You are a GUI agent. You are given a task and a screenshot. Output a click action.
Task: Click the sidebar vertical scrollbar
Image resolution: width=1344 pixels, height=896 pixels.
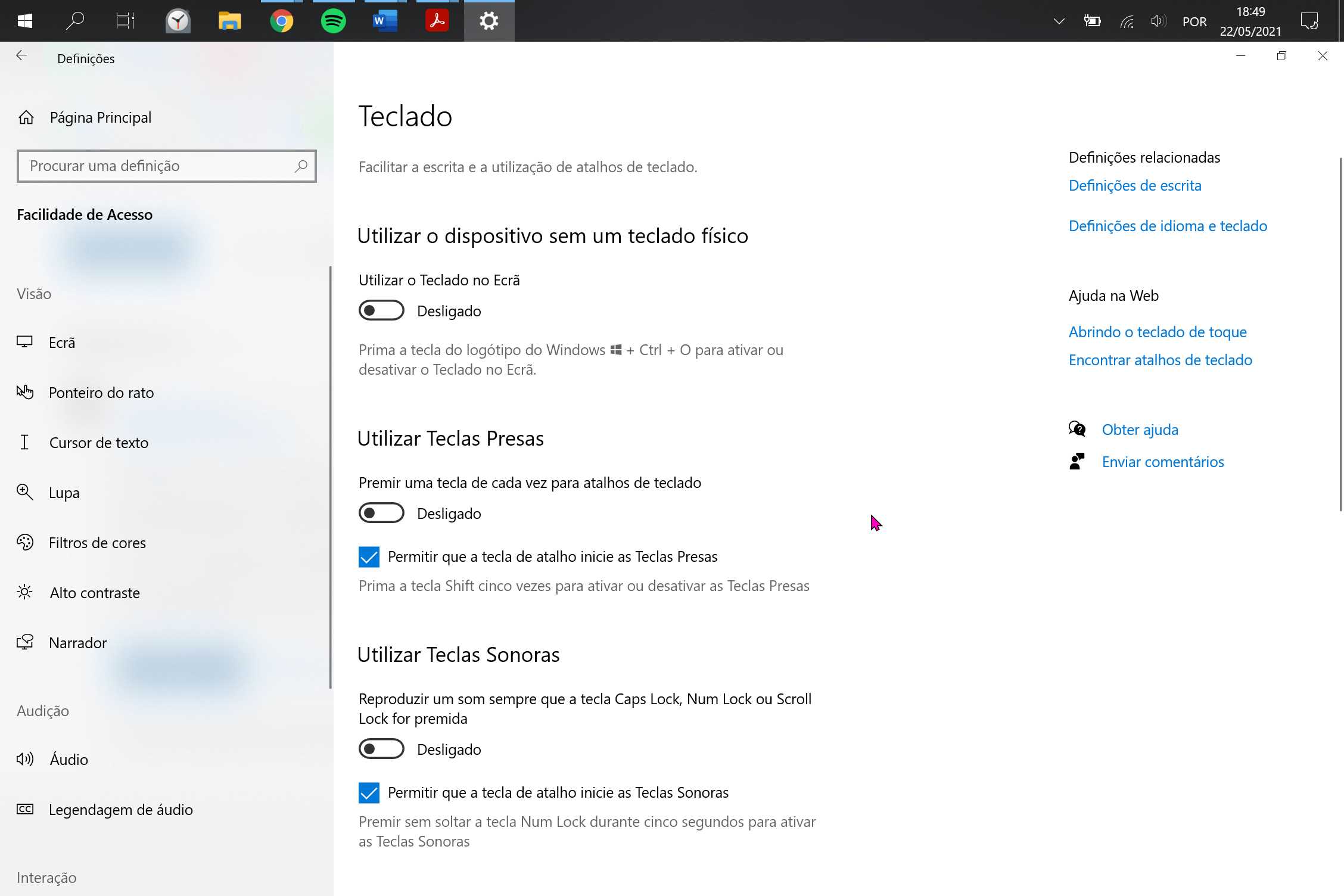(x=330, y=477)
